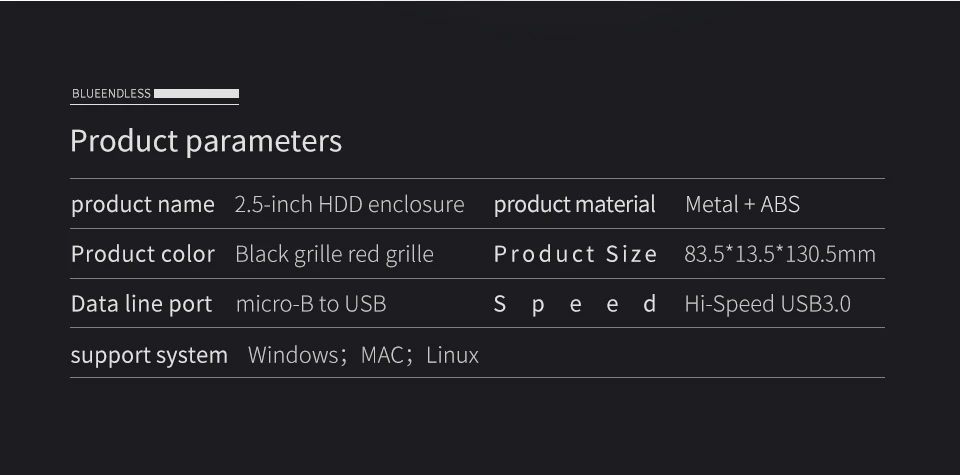960x475 pixels.
Task: Click the Product Size label
Action: (576, 254)
